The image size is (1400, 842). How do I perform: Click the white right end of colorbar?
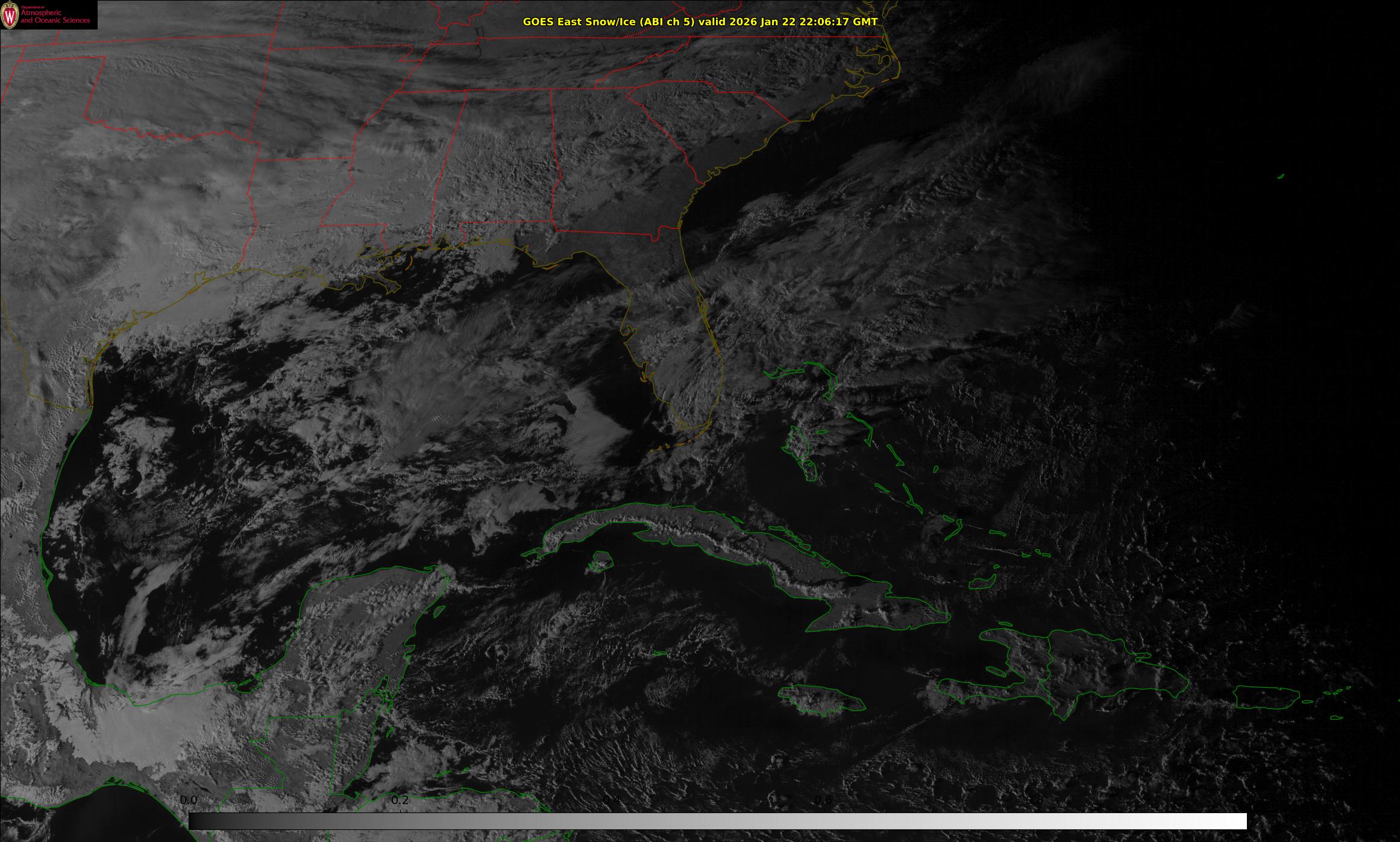(x=1238, y=821)
